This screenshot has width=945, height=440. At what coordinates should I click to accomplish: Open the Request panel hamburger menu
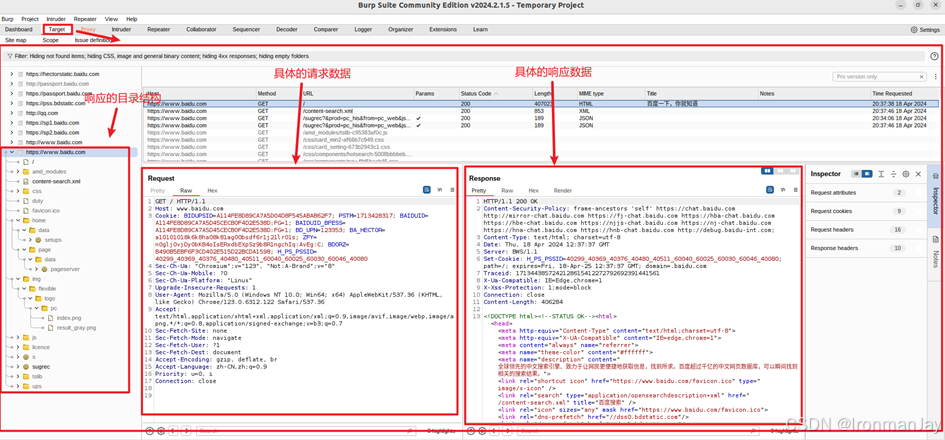tap(452, 190)
